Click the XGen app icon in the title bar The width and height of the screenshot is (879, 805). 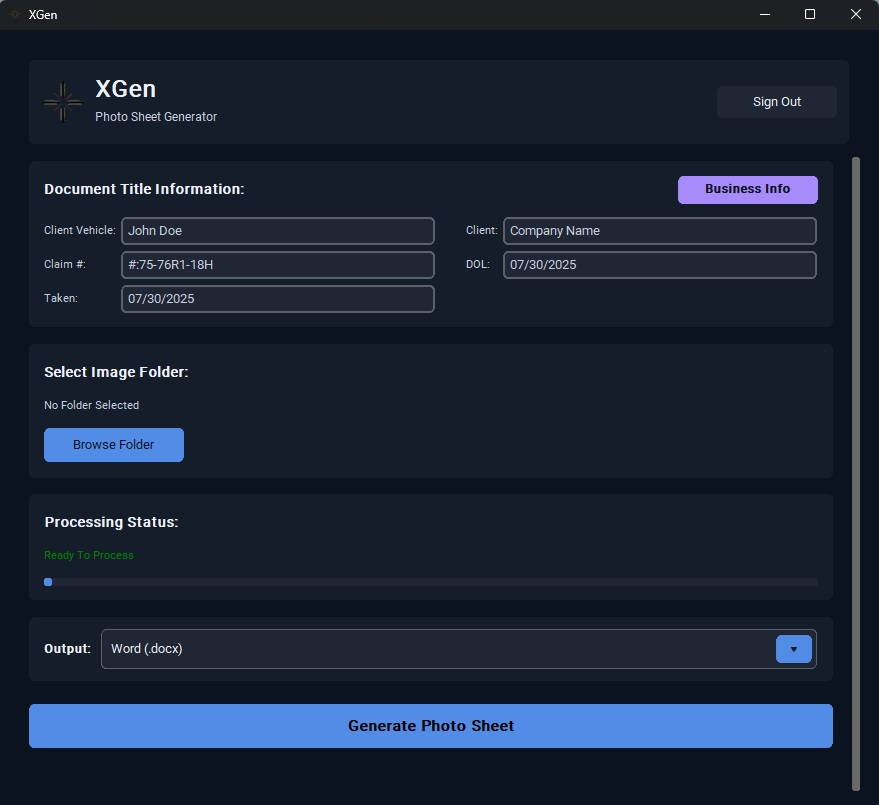[14, 14]
